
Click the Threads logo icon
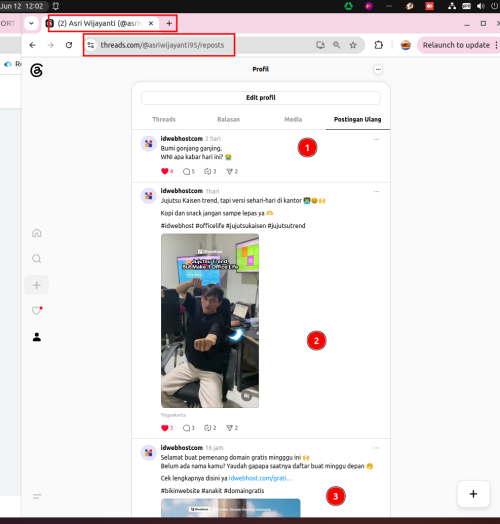(x=36, y=71)
